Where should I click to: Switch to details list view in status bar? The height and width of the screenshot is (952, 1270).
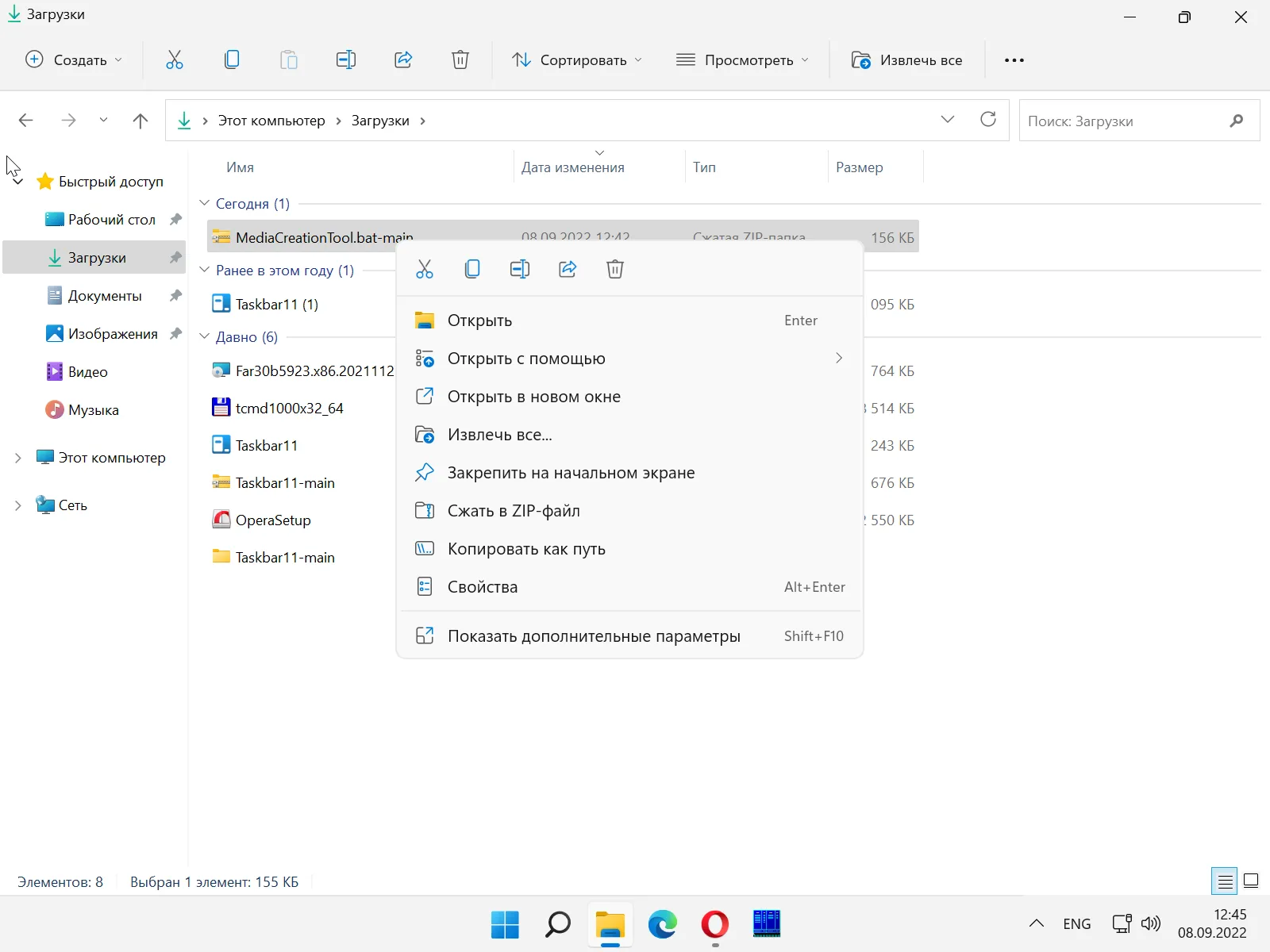[1225, 881]
